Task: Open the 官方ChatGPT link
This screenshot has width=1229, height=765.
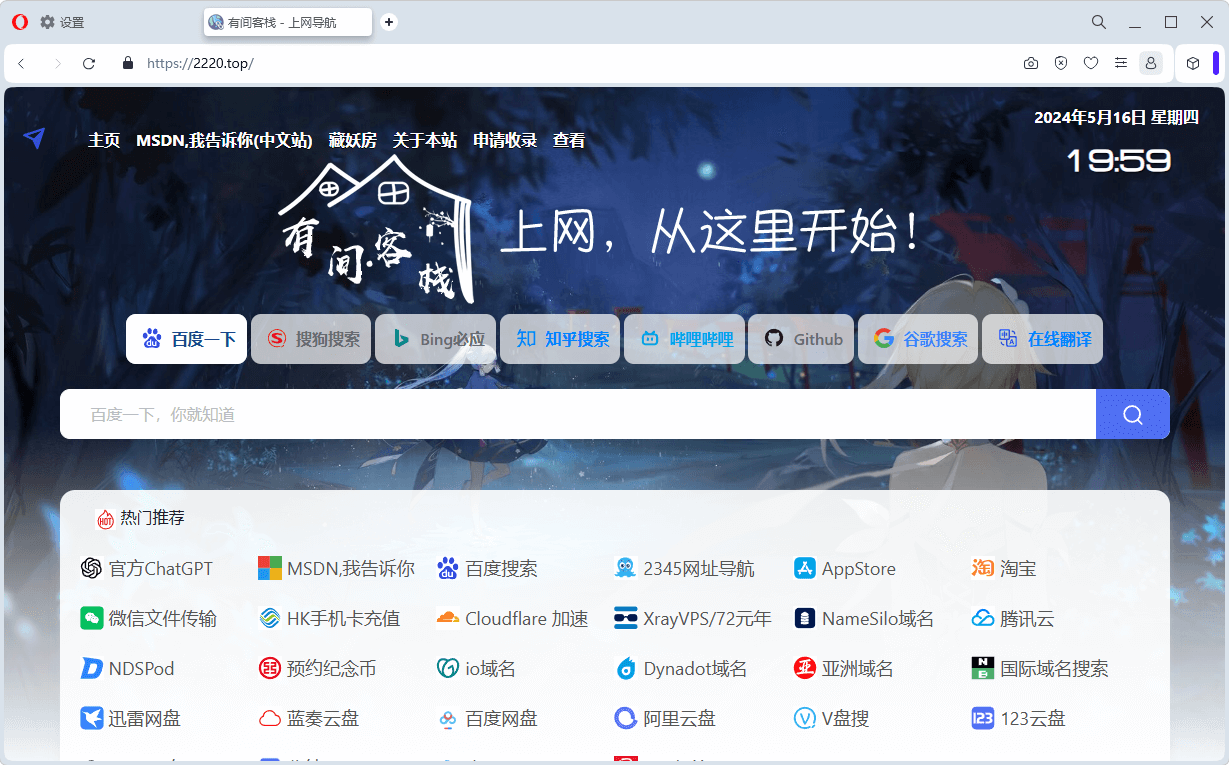Action: pyautogui.click(x=147, y=569)
